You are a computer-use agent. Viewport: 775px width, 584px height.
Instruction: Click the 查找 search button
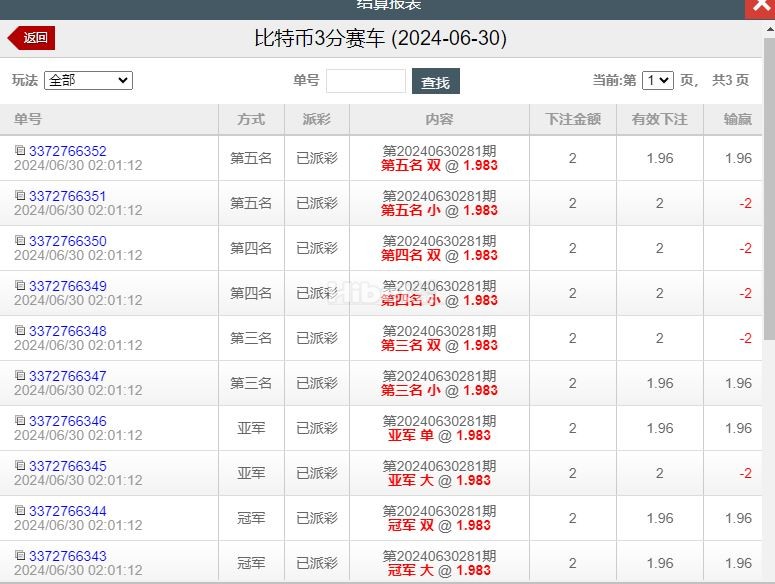[x=435, y=81]
